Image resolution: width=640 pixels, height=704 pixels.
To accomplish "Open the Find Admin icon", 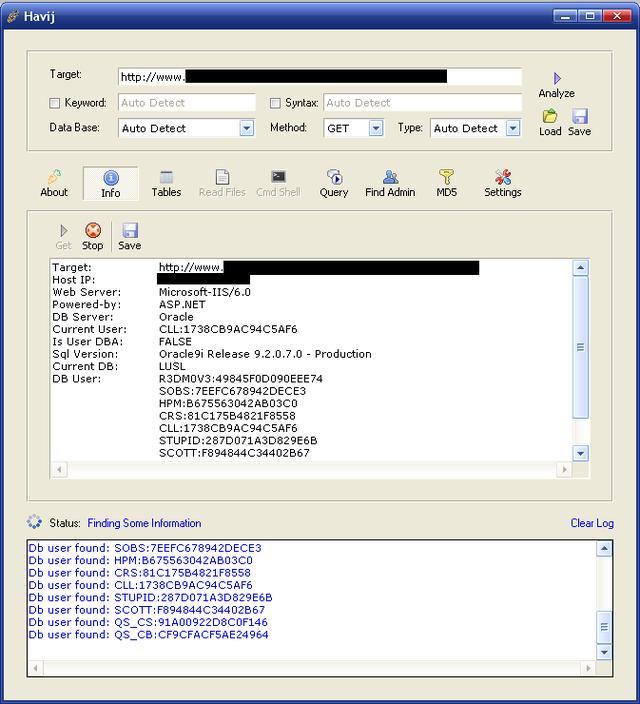I will [390, 177].
